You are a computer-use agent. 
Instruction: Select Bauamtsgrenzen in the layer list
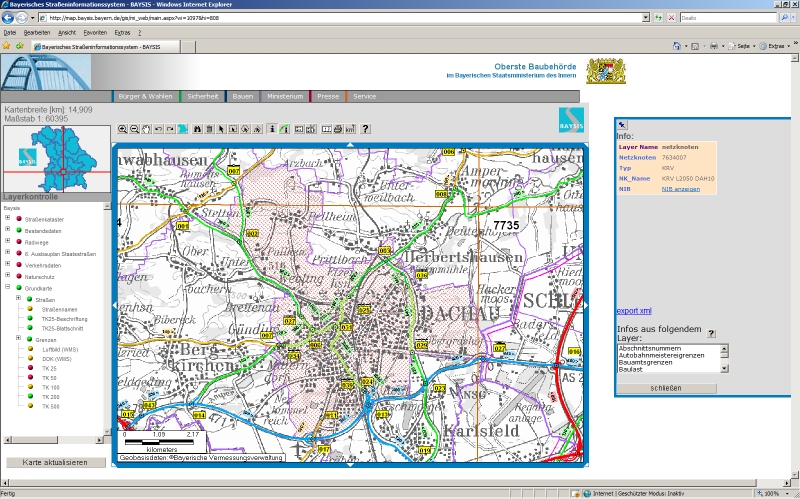click(x=645, y=362)
